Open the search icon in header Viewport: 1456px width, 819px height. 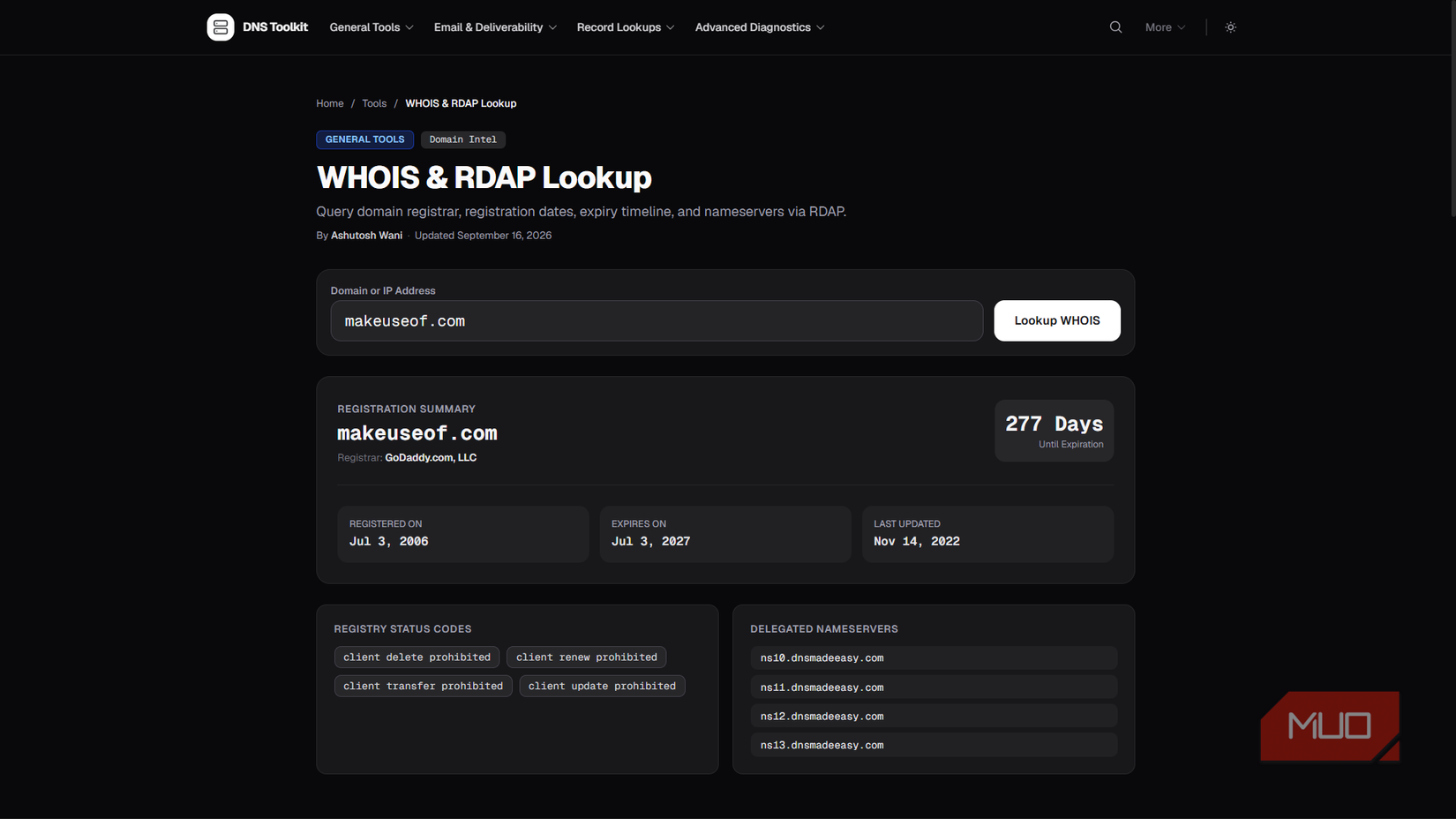(x=1115, y=27)
